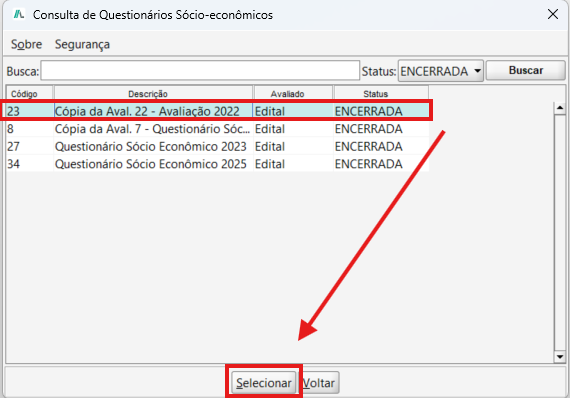Click ENCERRADA status cell in row 8
The height and width of the screenshot is (398, 570).
(381, 129)
